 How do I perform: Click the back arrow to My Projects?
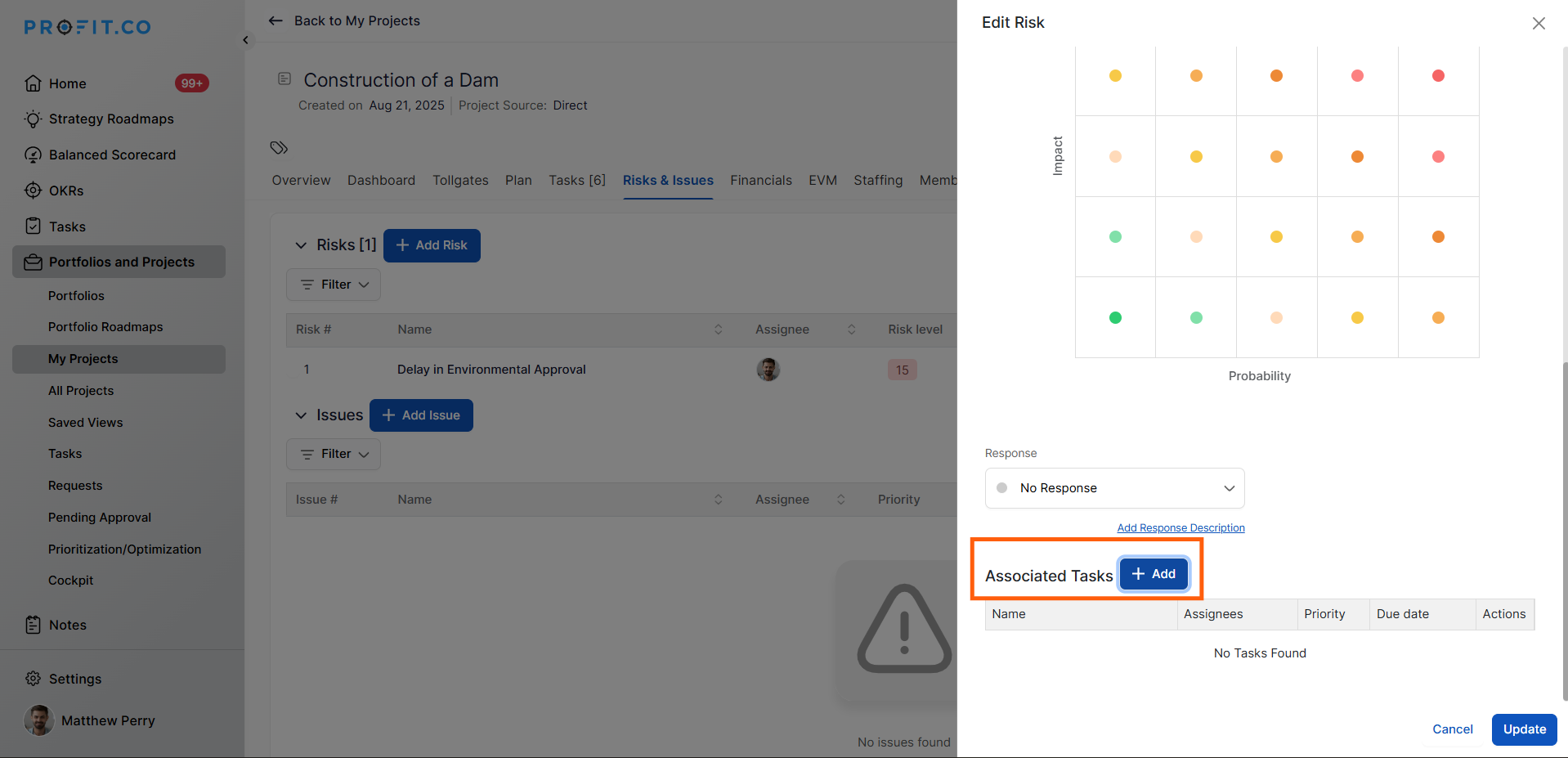pos(276,21)
